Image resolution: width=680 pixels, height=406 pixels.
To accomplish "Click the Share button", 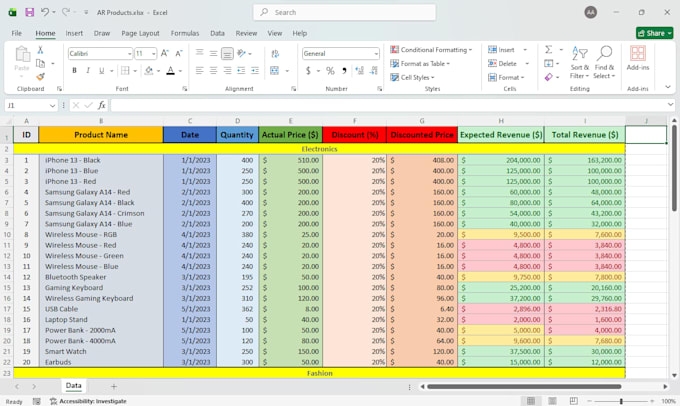I will pos(654,33).
